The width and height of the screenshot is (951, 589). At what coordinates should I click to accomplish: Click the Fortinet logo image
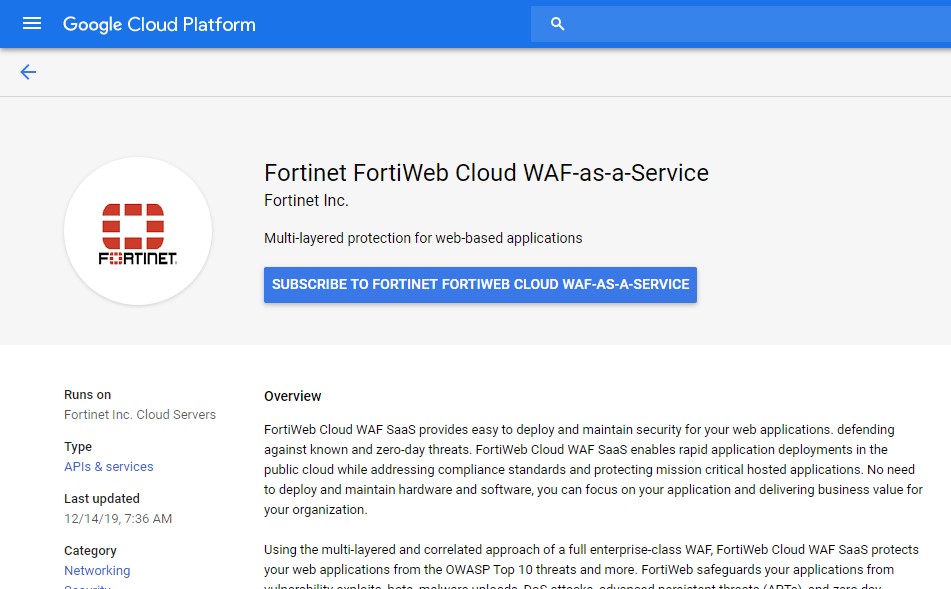coord(138,231)
